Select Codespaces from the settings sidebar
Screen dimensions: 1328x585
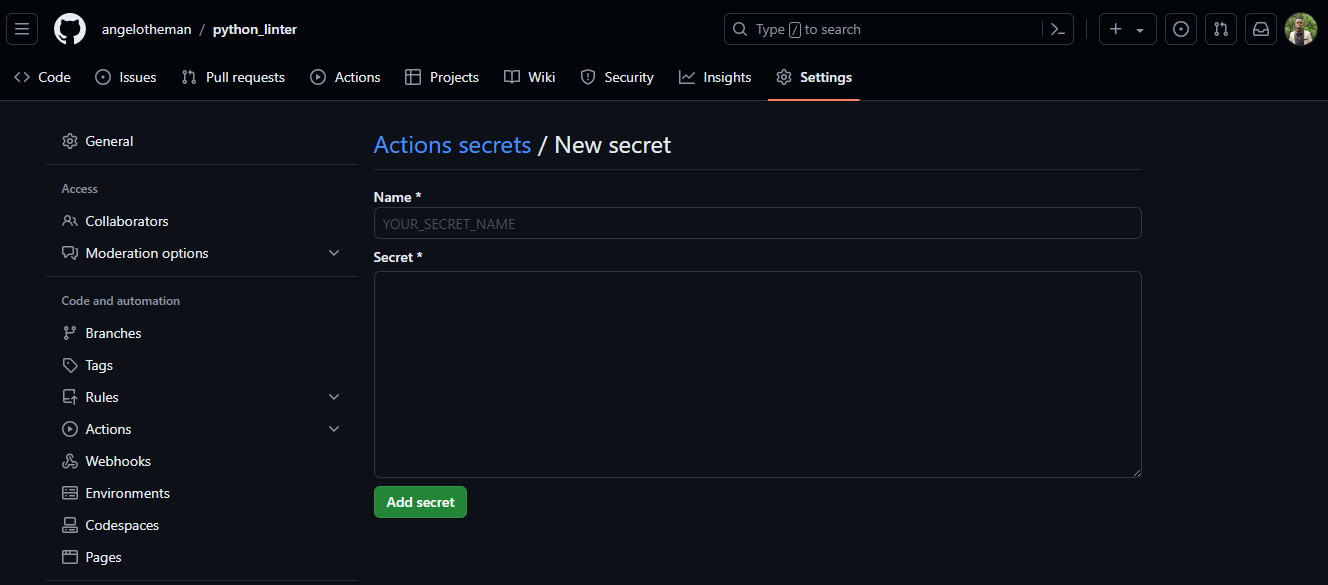coord(121,524)
